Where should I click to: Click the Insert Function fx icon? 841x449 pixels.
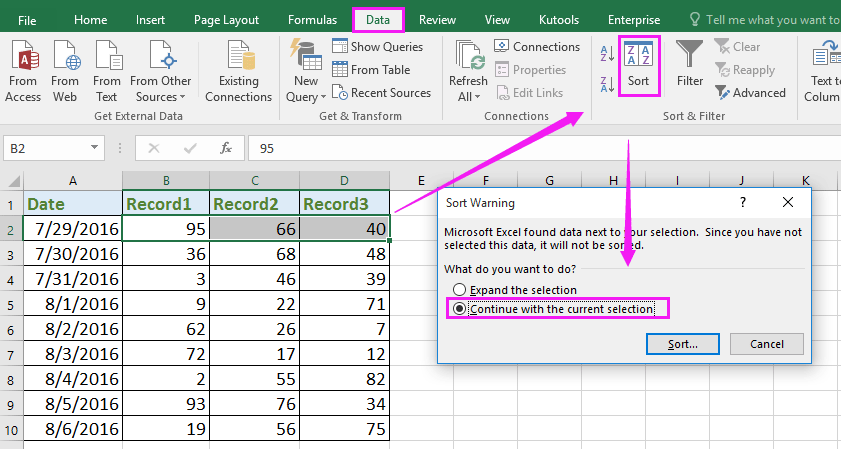(x=226, y=148)
